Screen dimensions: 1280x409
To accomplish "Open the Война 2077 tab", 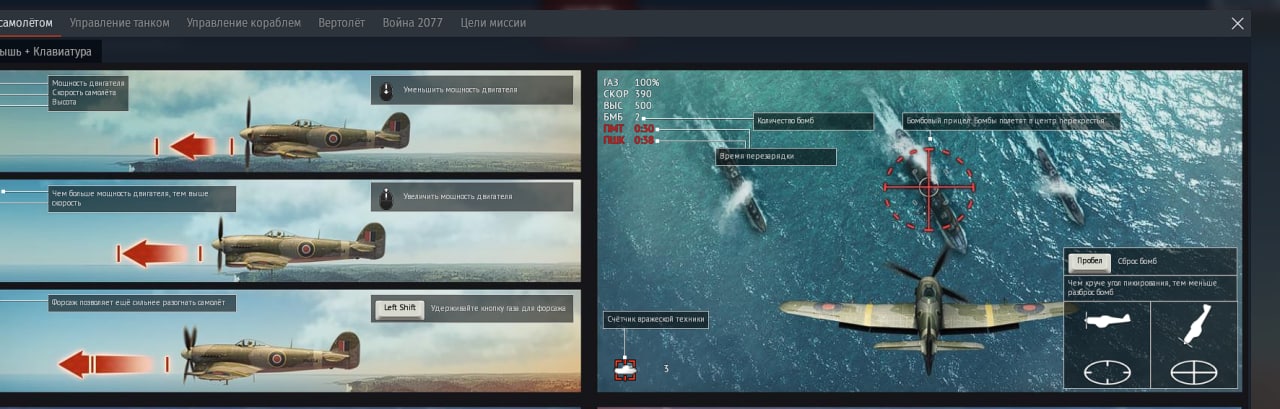I will (413, 22).
